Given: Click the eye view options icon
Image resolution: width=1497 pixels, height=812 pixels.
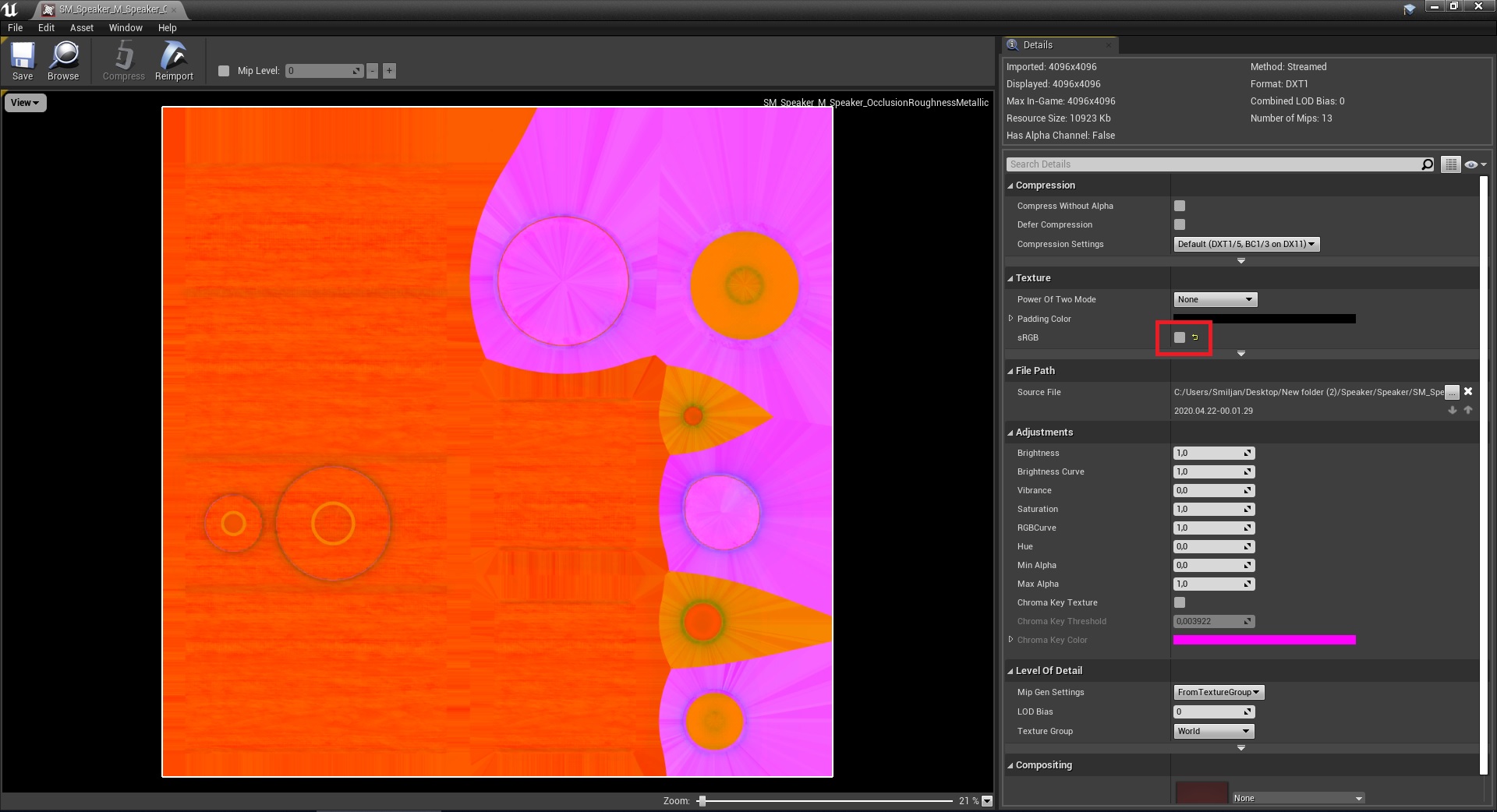Looking at the screenshot, I should coord(1474,164).
